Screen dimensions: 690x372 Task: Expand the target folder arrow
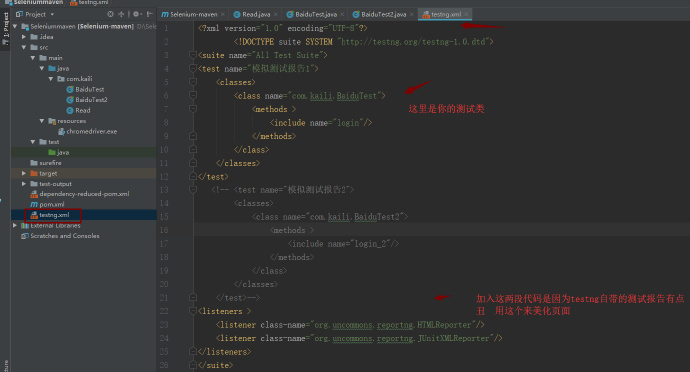pyautogui.click(x=24, y=173)
